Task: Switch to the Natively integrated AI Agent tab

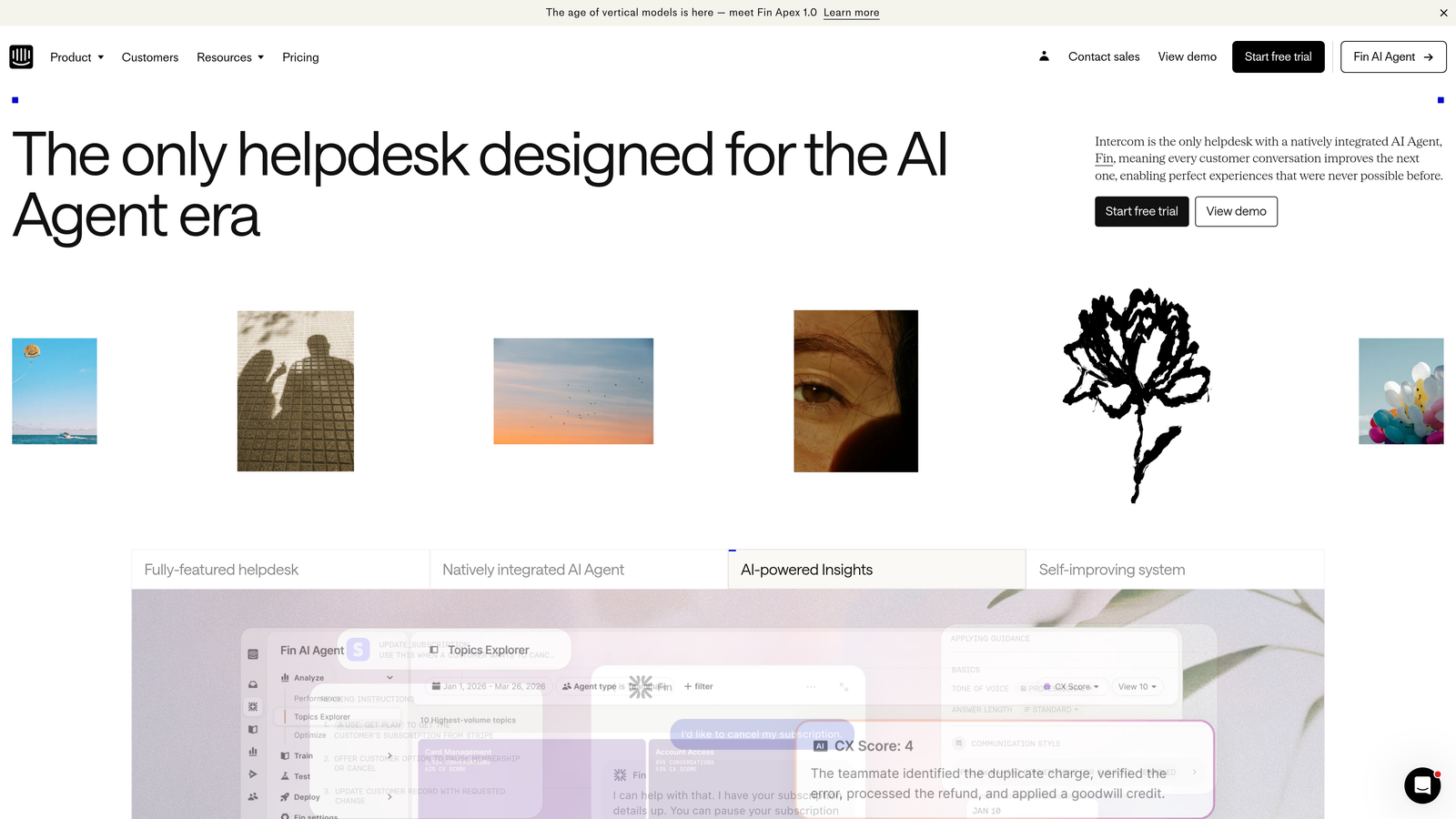Action: (x=532, y=569)
